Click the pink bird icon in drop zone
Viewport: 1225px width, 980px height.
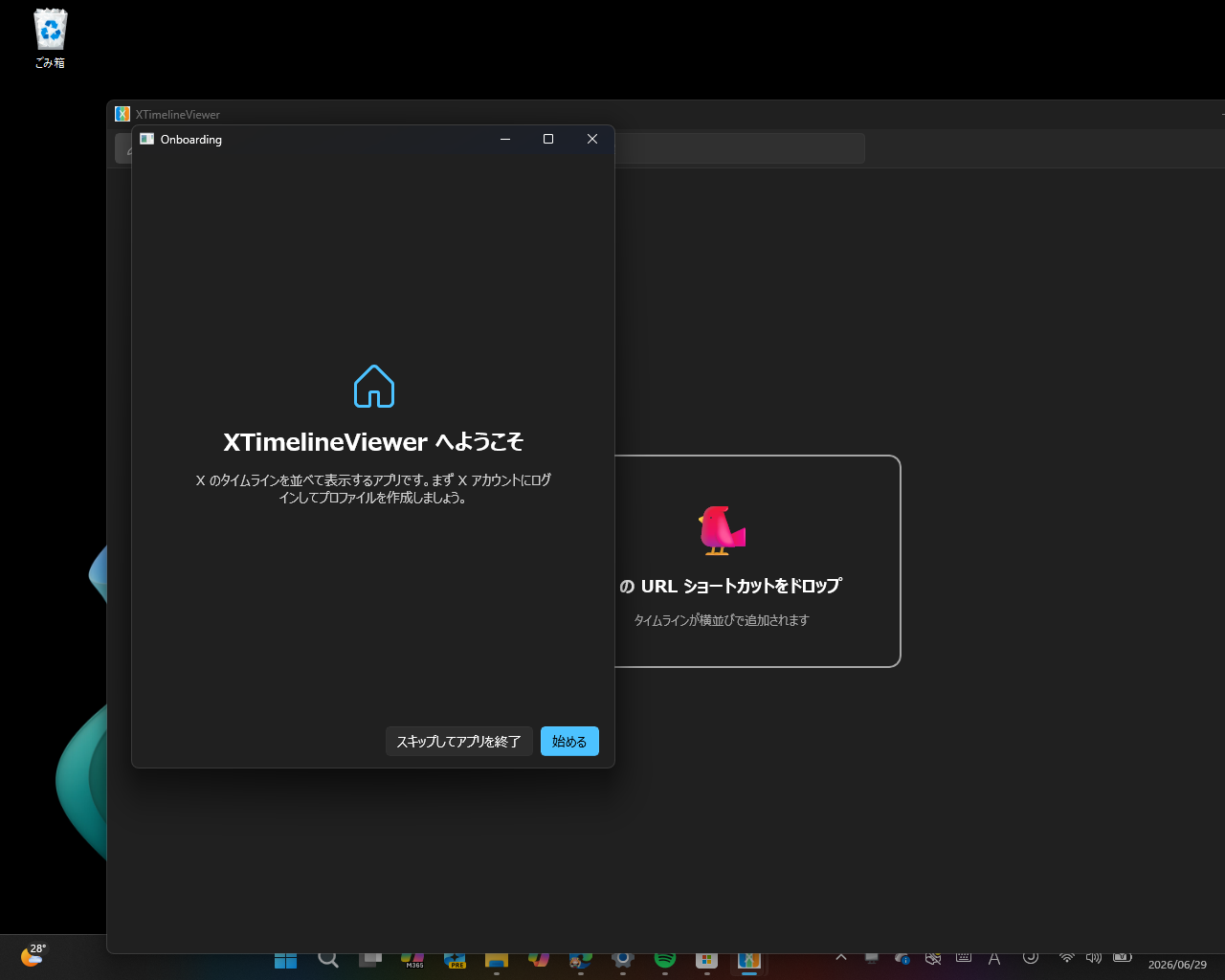point(722,530)
